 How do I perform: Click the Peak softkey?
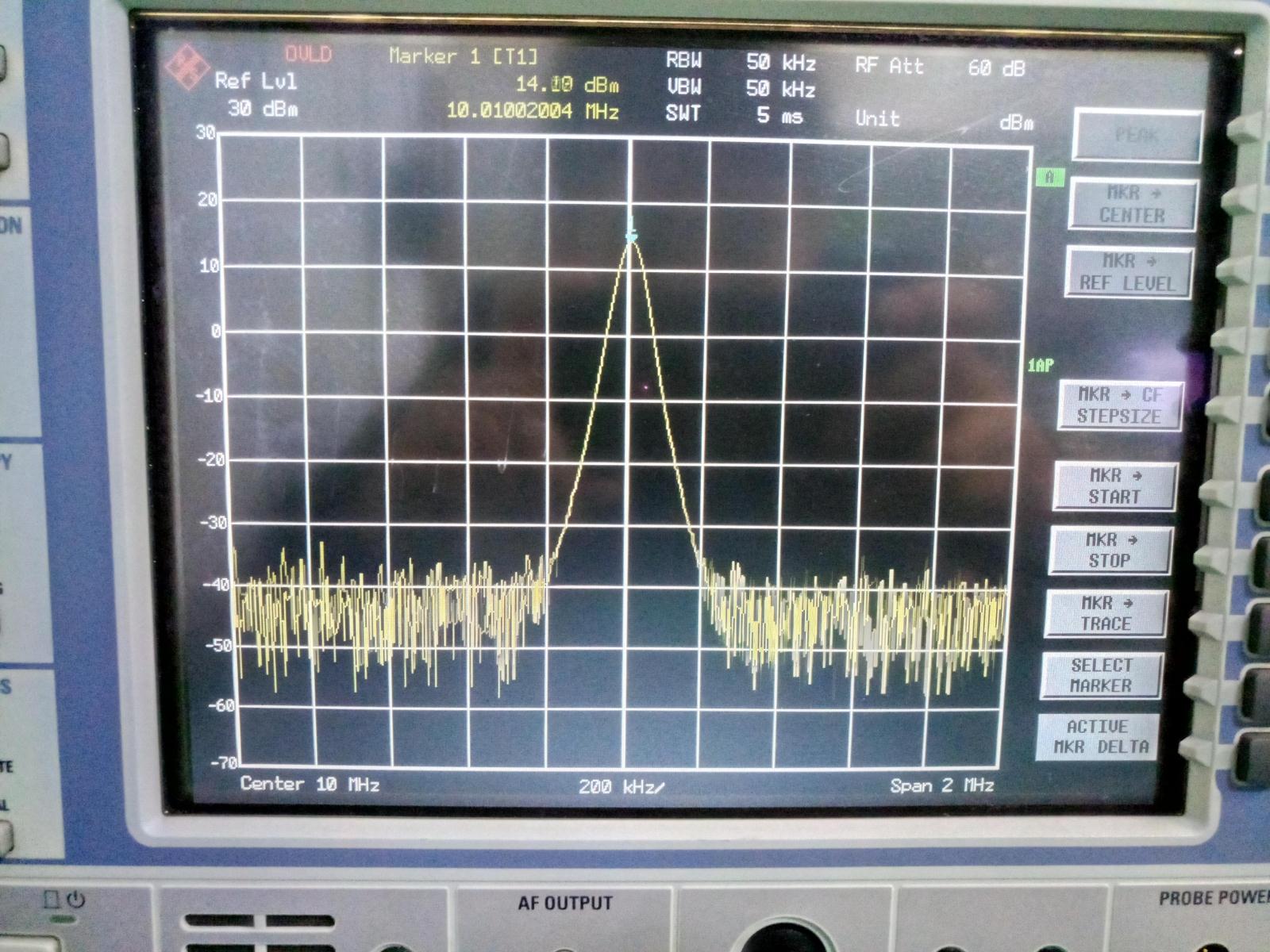point(1137,136)
